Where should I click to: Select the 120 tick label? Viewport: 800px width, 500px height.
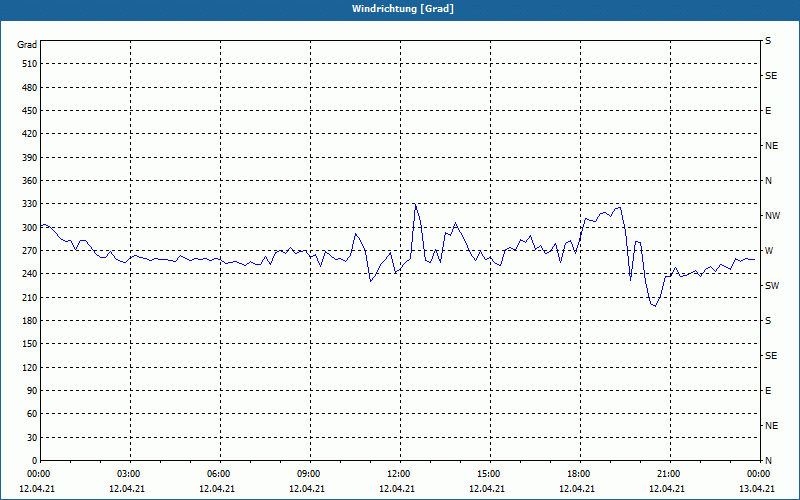pyautogui.click(x=30, y=367)
